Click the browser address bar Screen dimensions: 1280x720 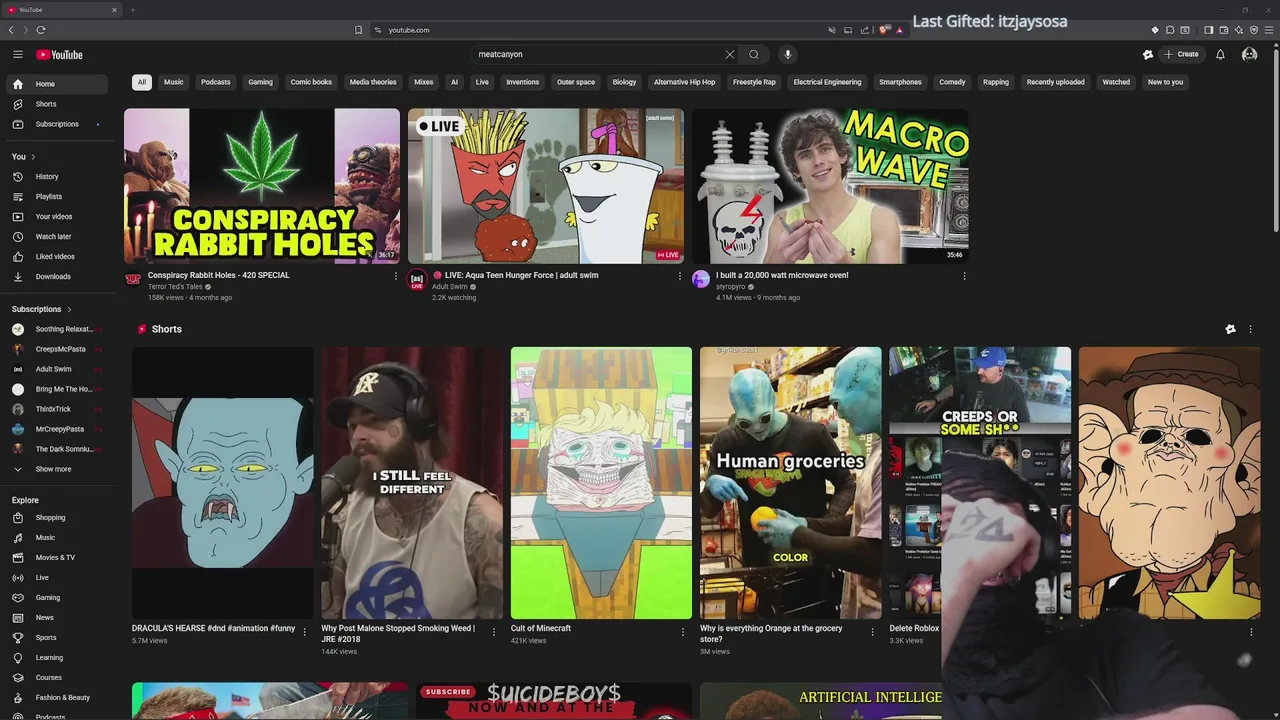coord(600,30)
